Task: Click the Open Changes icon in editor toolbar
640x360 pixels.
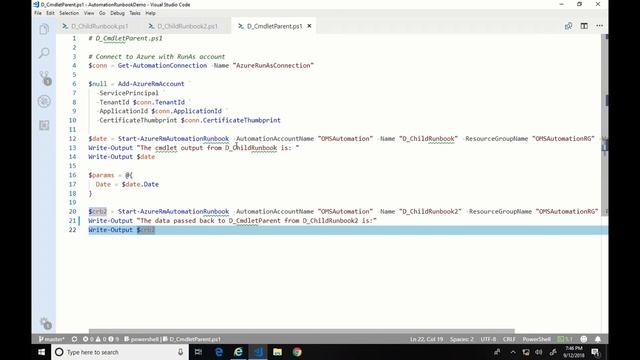Action: pyautogui.click(x=568, y=26)
